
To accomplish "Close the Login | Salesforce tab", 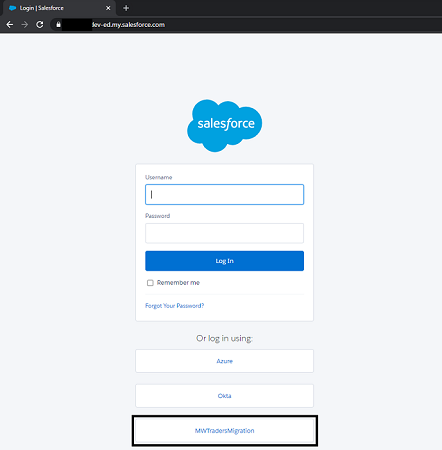I will pyautogui.click(x=108, y=8).
